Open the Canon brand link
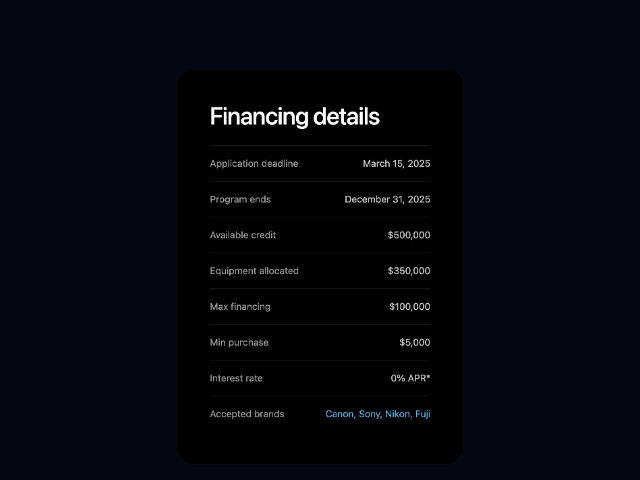This screenshot has height=480, width=640. coord(340,414)
